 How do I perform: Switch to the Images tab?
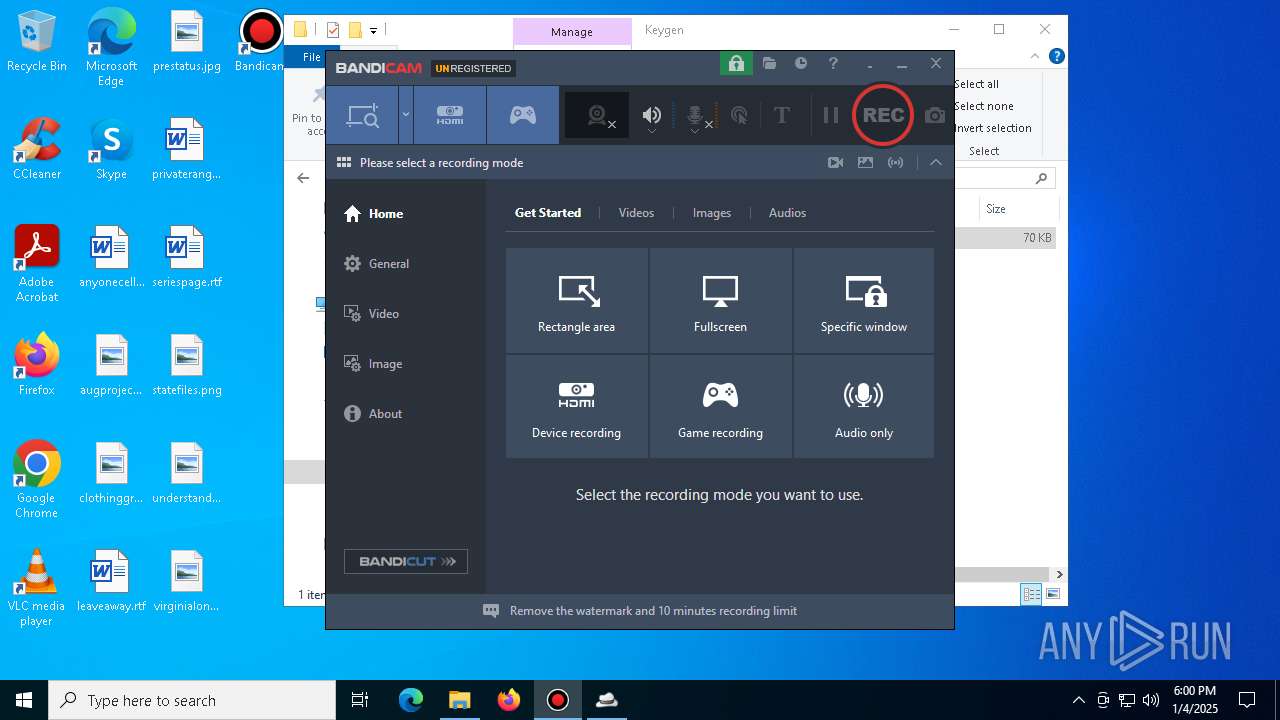click(712, 212)
